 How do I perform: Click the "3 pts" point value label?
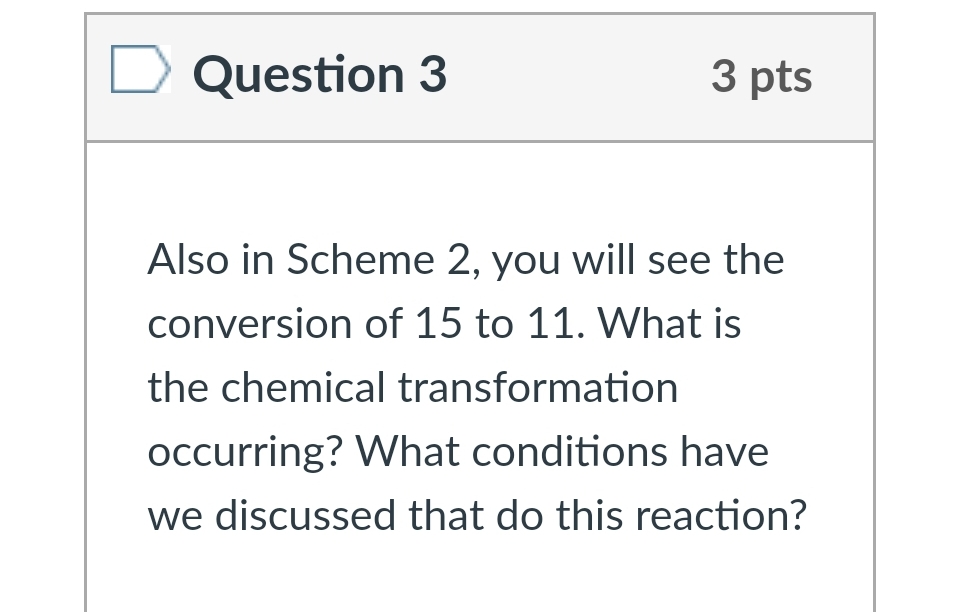click(761, 76)
